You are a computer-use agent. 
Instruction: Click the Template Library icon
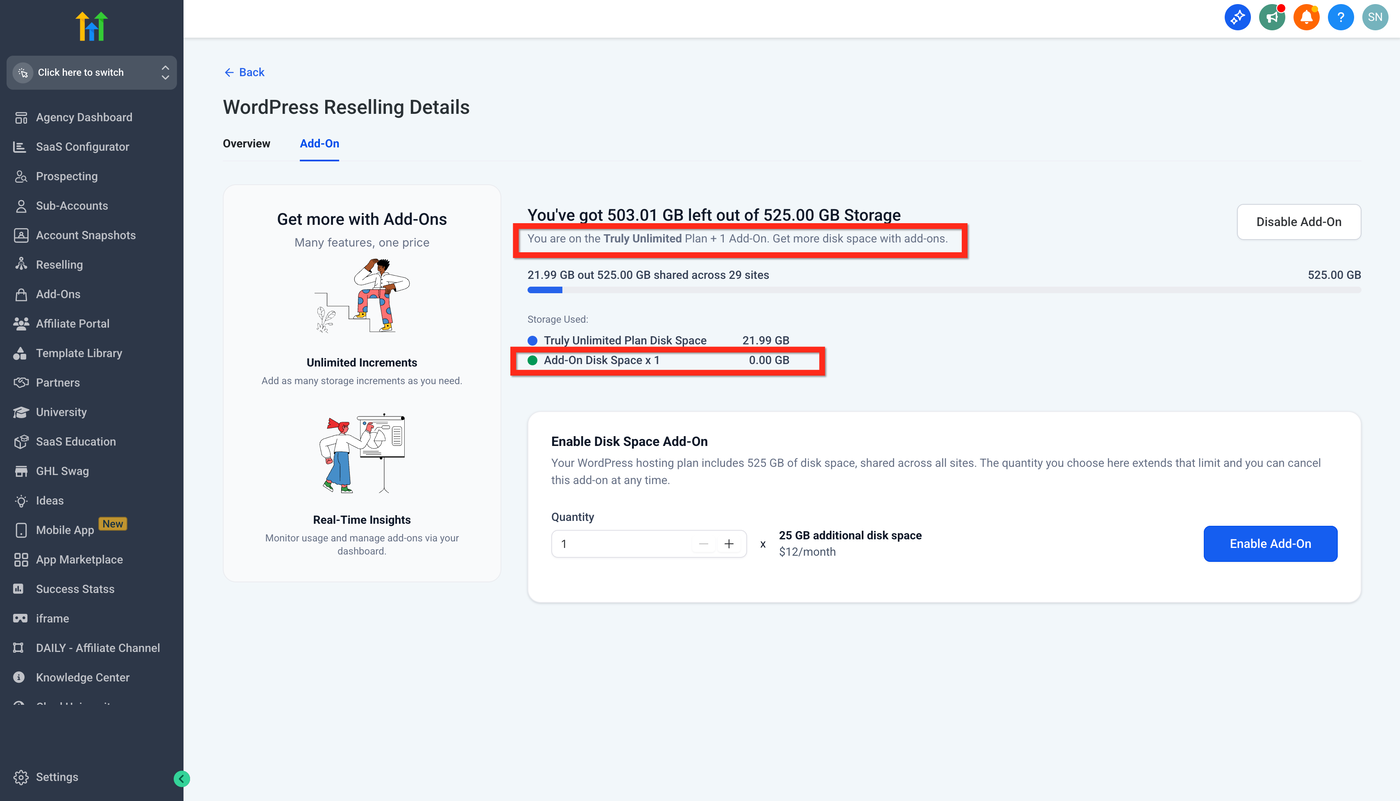[21, 353]
